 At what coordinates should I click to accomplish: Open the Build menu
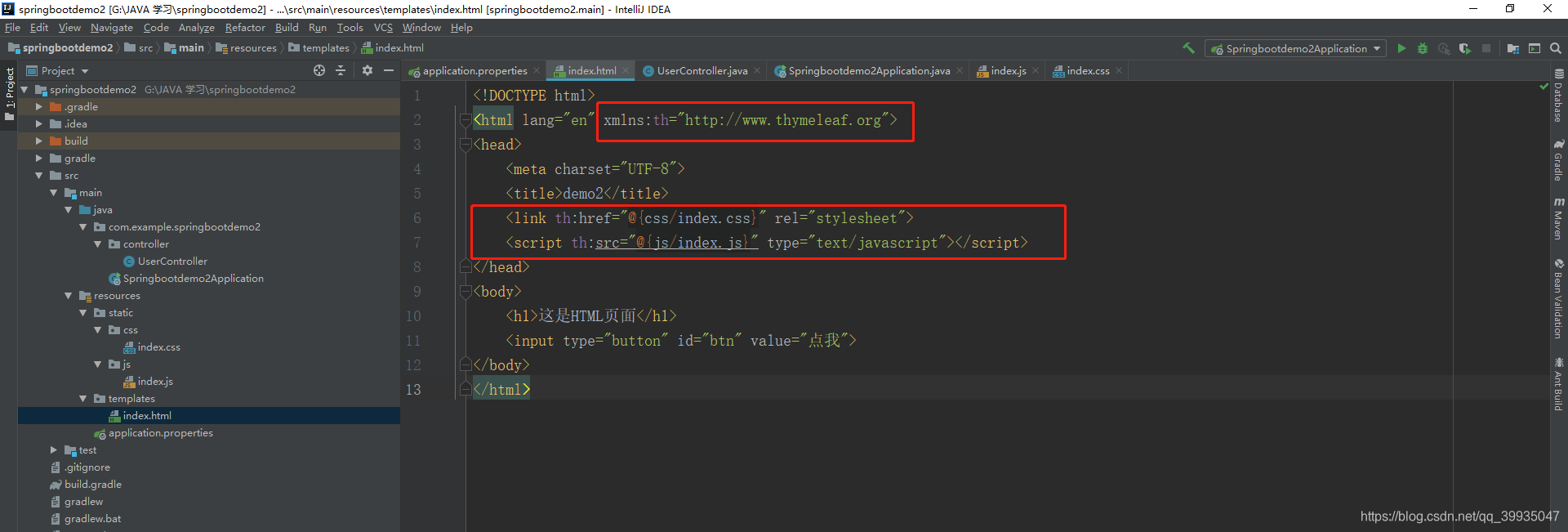point(287,27)
